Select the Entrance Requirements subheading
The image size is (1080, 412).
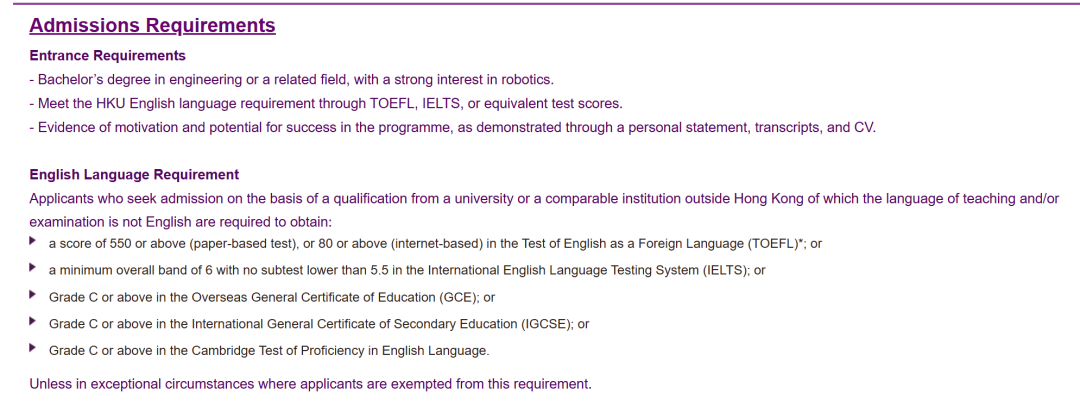coord(107,56)
